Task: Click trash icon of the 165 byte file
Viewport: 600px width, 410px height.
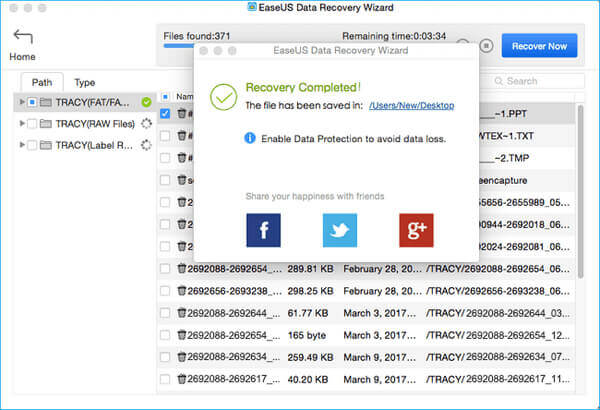Action: (181, 335)
